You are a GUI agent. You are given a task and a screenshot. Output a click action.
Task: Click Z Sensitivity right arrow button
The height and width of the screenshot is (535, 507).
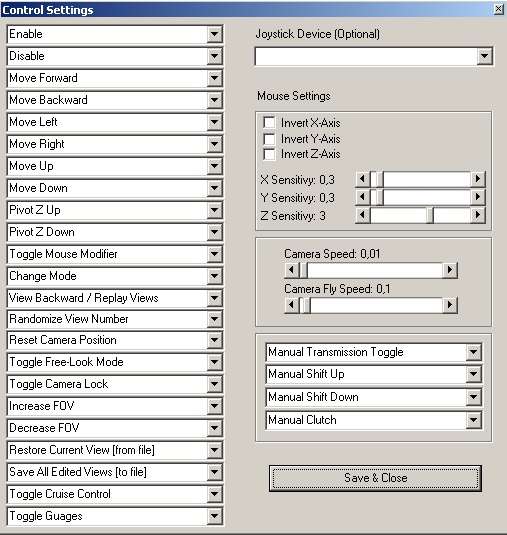coord(478,215)
